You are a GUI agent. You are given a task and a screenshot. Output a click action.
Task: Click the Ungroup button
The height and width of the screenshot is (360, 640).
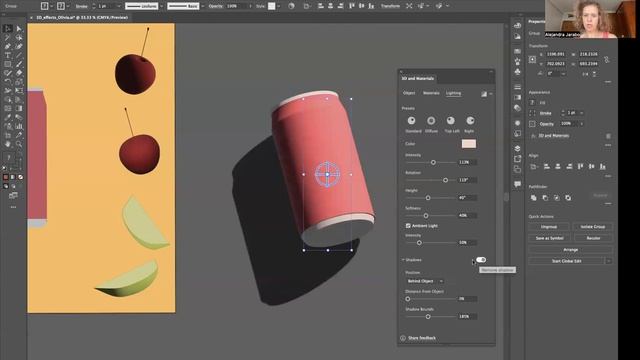coord(549,227)
